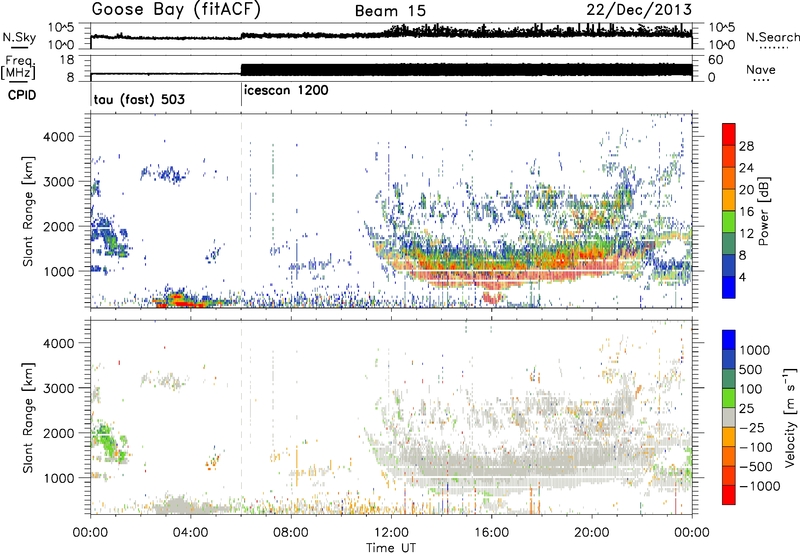This screenshot has height=554, width=800.
Task: Click the '-1000' tick on Velocity colorbar
Action: point(759,486)
